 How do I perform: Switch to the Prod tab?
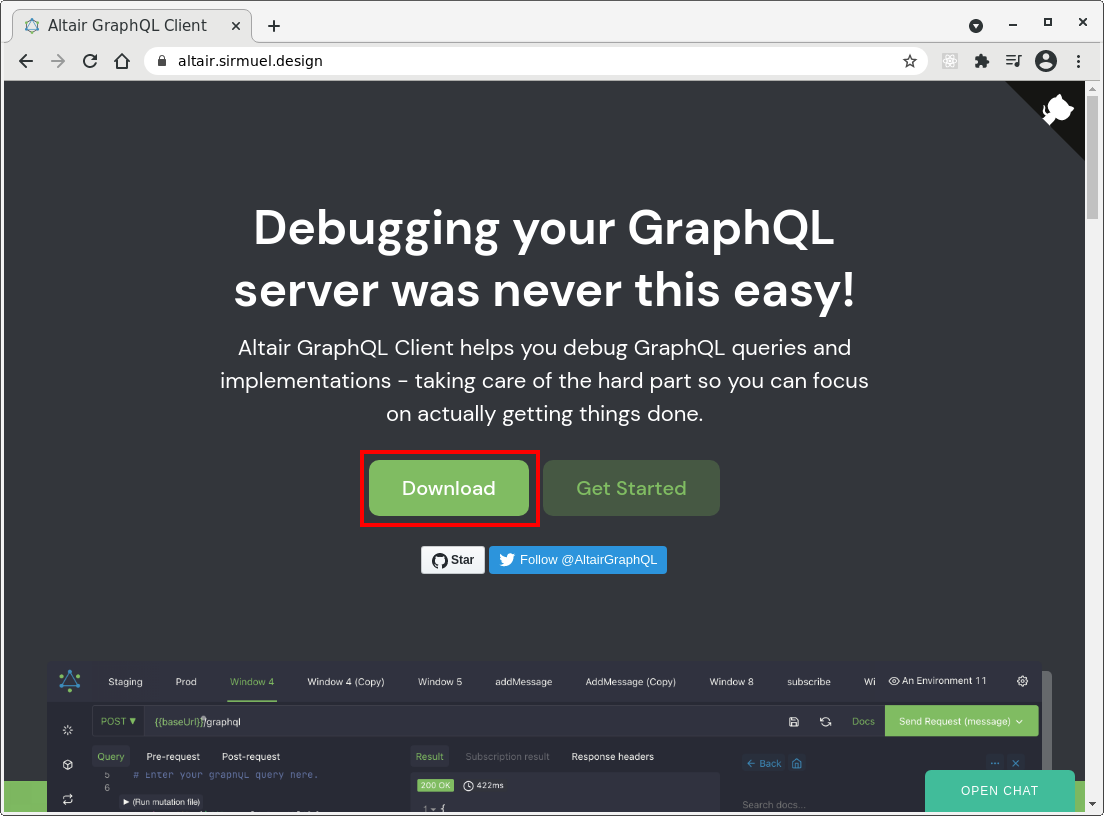(x=186, y=682)
